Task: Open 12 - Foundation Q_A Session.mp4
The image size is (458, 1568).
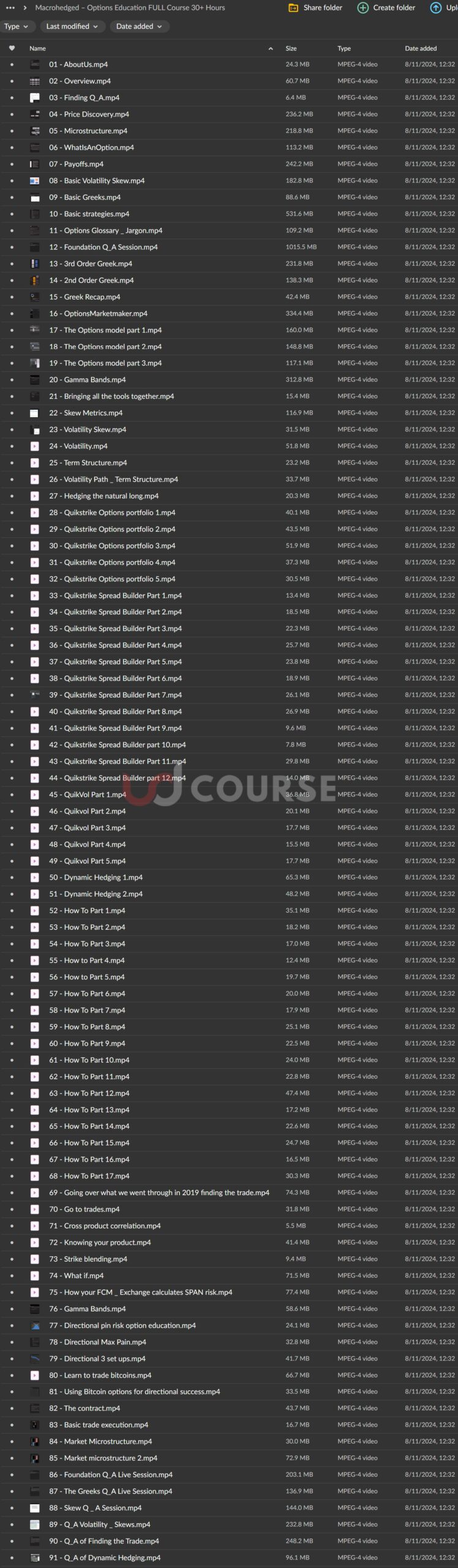Action: (103, 247)
